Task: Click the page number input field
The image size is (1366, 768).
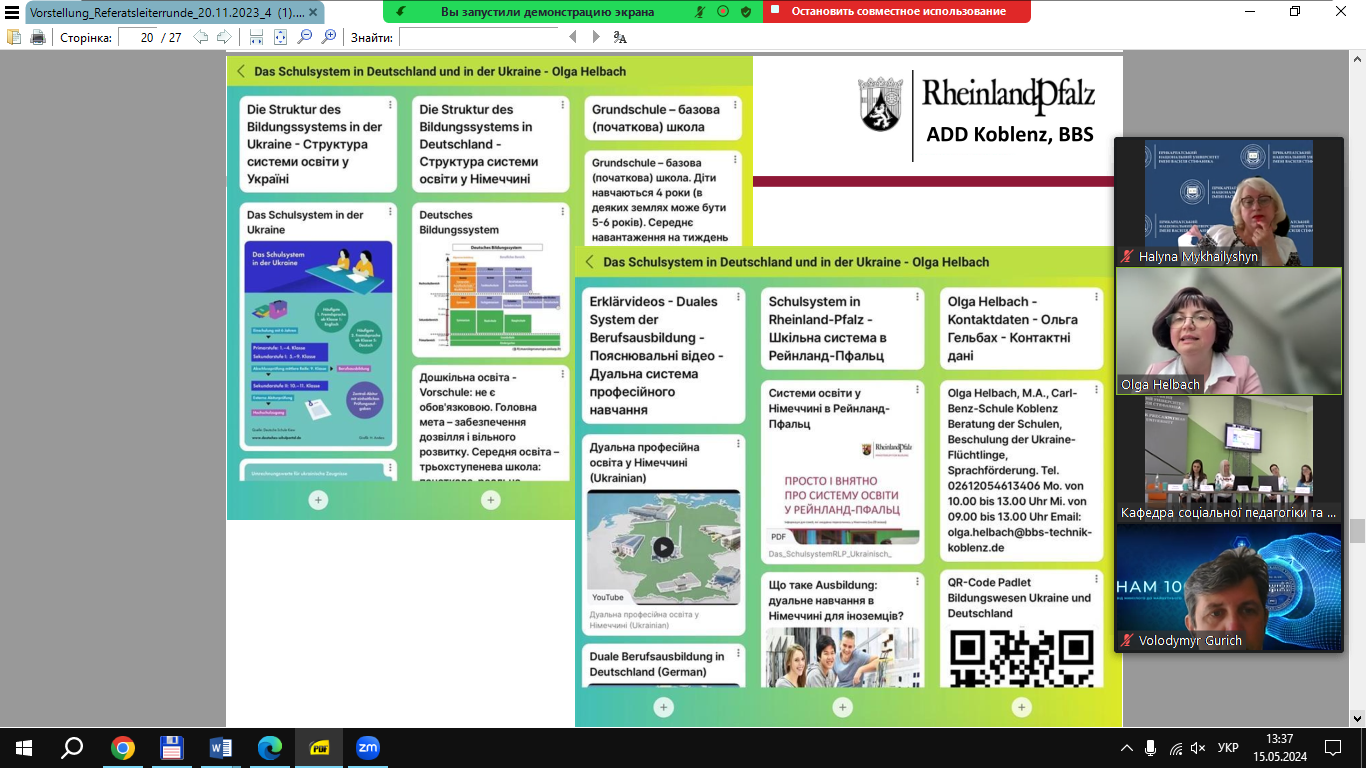Action: pyautogui.click(x=140, y=37)
